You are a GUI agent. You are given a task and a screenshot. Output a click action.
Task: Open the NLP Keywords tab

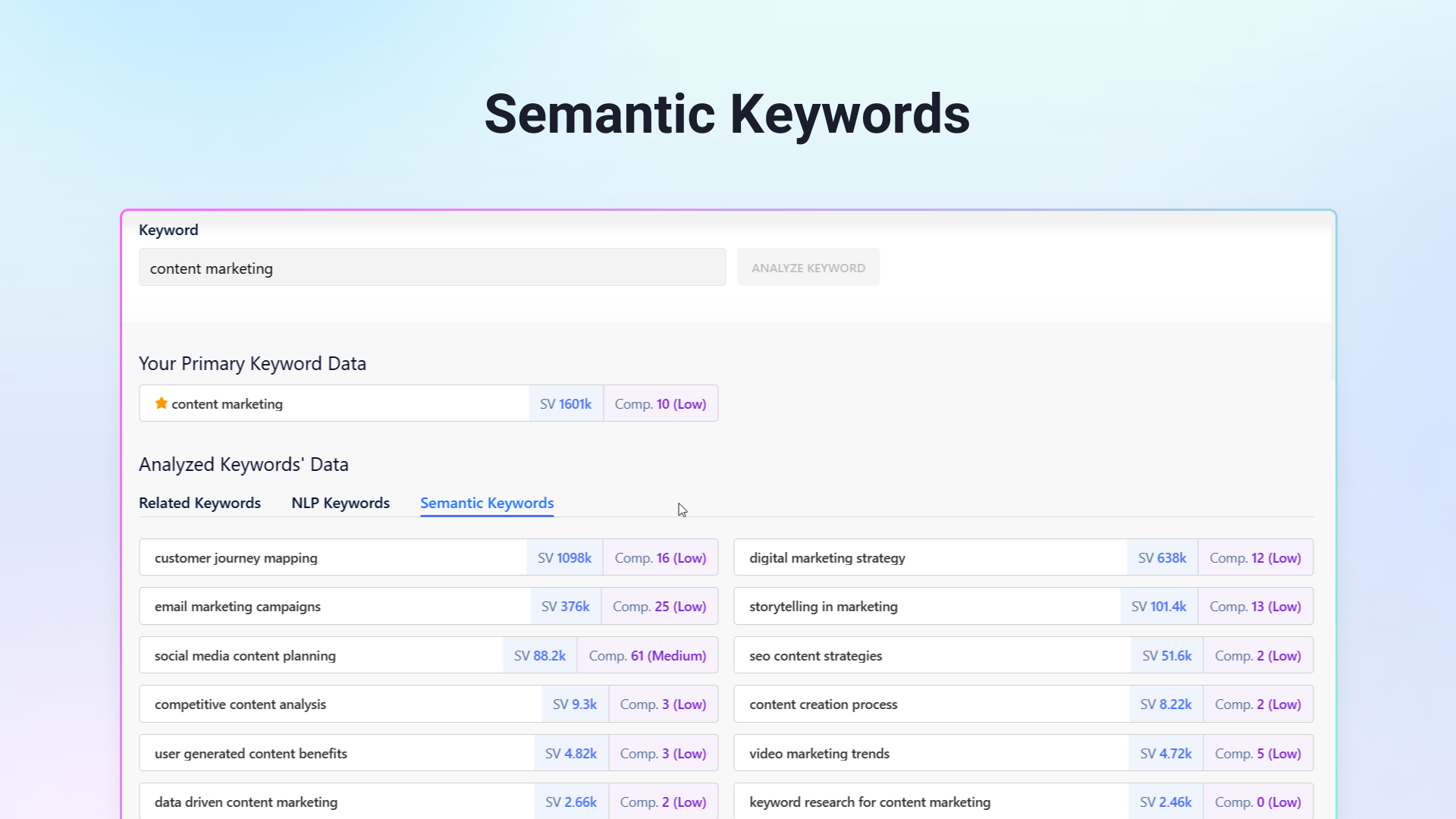point(340,503)
